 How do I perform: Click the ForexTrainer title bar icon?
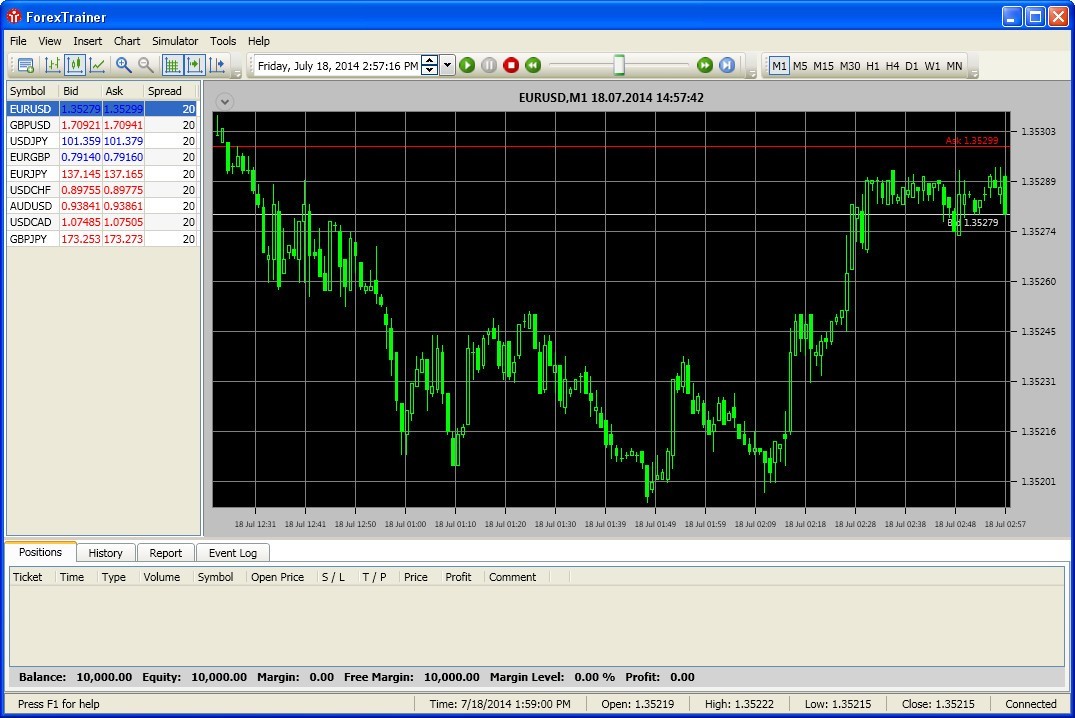(x=14, y=16)
